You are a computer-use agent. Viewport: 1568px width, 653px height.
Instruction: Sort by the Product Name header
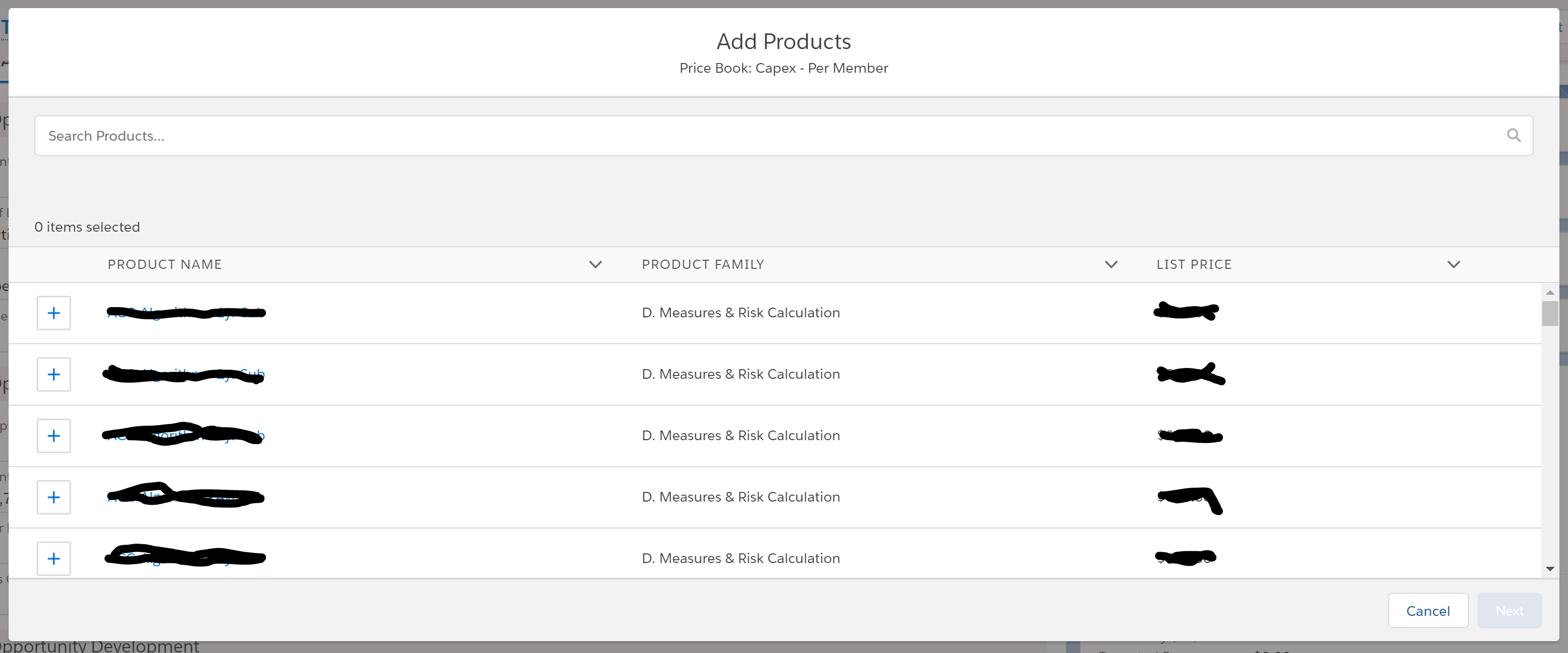164,265
